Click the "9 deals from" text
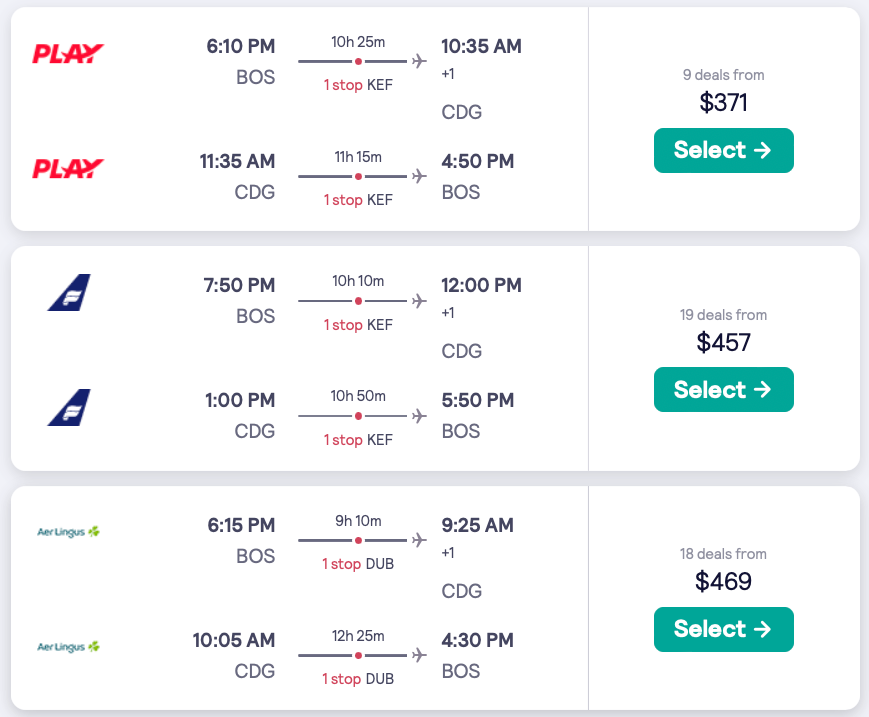This screenshot has height=717, width=869. coord(723,75)
